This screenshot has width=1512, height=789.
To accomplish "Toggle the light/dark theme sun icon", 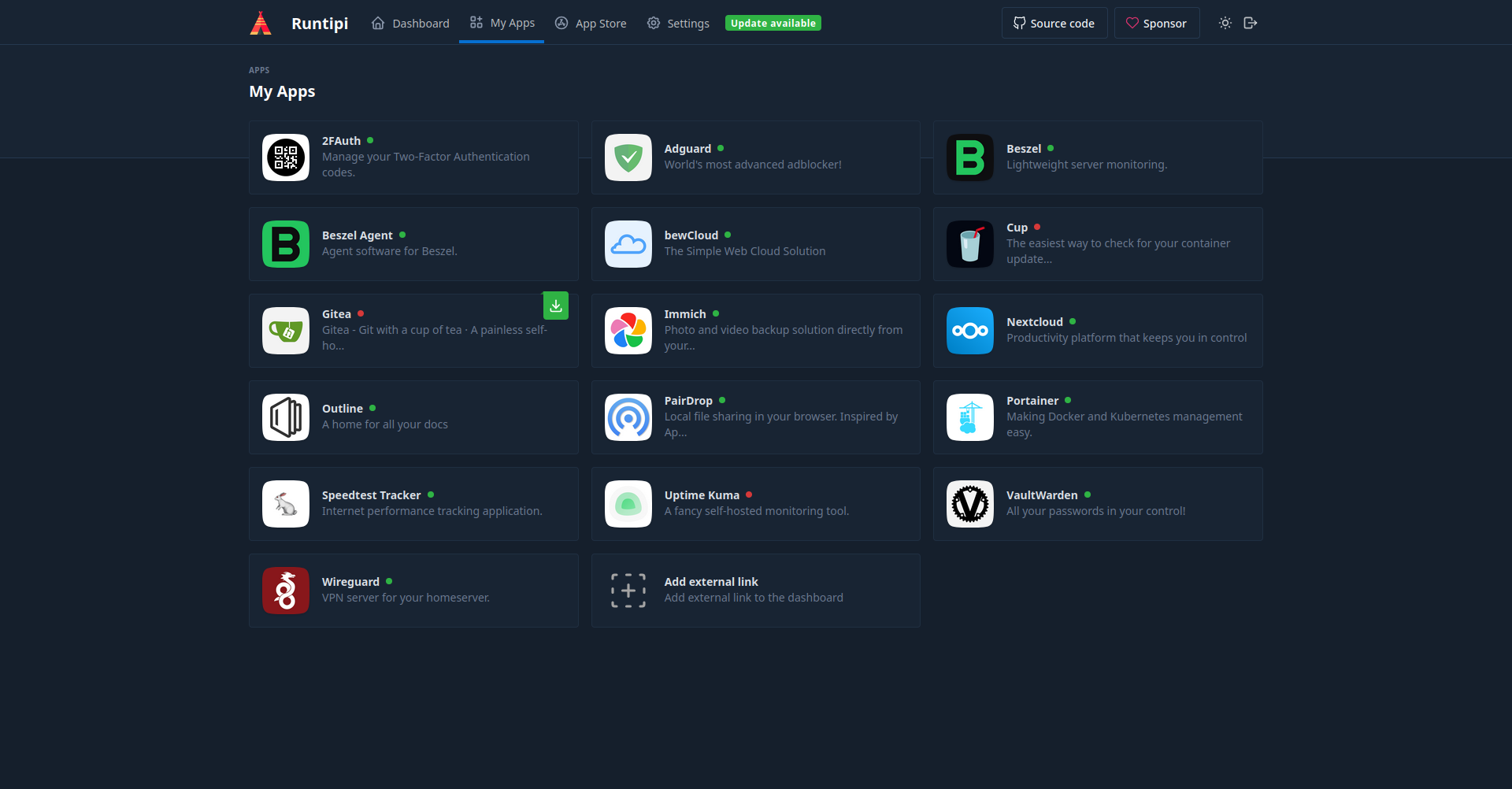I will [x=1224, y=23].
